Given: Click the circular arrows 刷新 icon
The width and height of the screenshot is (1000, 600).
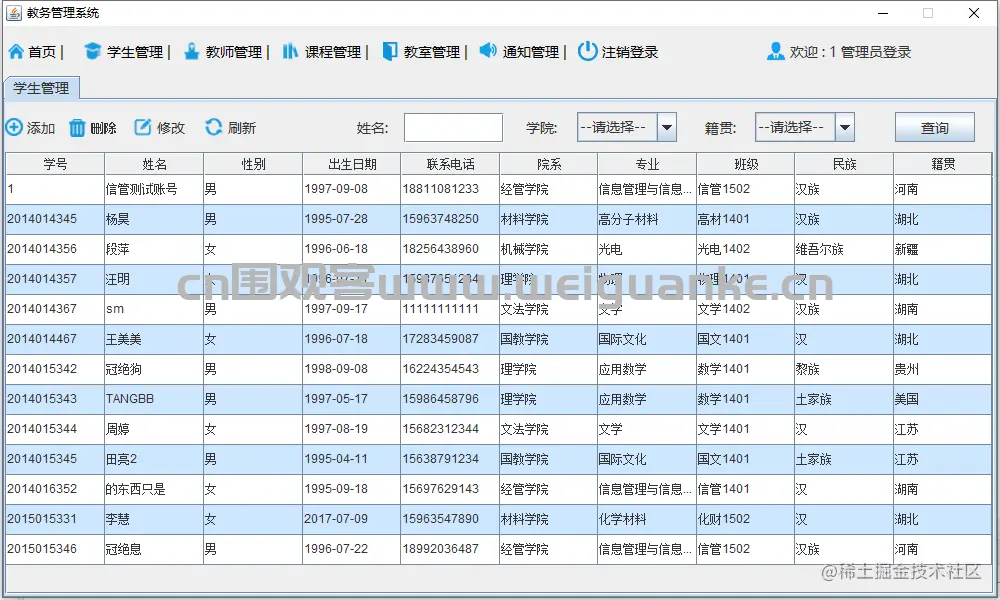Looking at the screenshot, I should [x=214, y=128].
